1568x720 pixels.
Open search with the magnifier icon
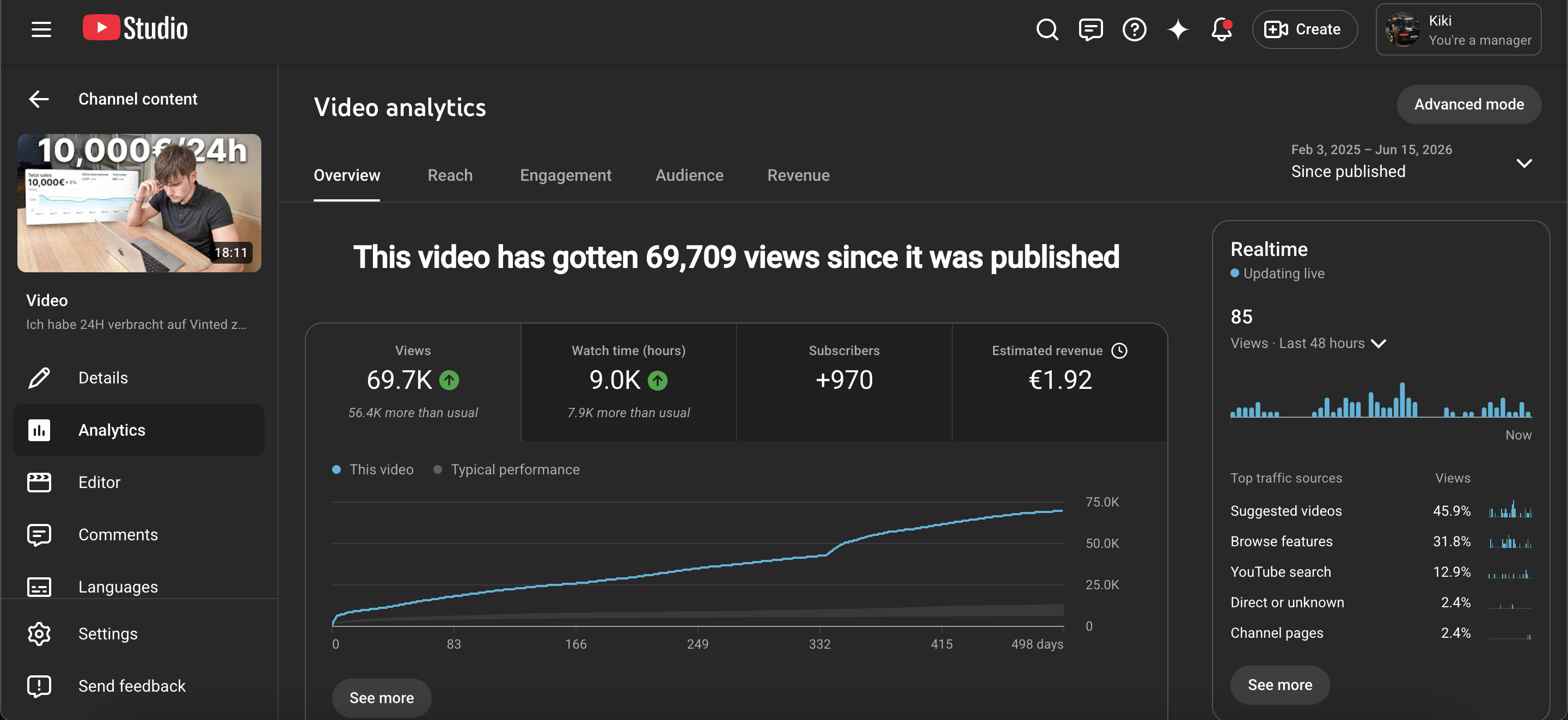click(1047, 29)
